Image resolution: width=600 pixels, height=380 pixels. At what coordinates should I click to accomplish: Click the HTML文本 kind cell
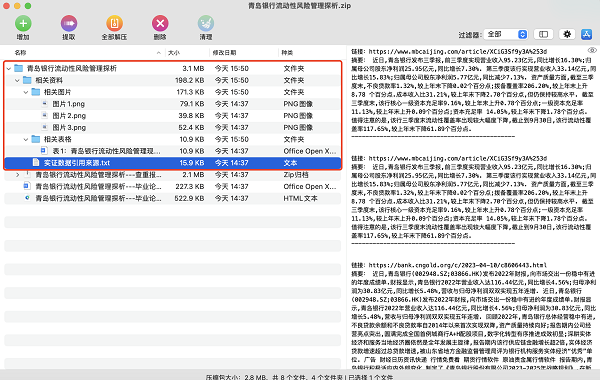[300, 199]
